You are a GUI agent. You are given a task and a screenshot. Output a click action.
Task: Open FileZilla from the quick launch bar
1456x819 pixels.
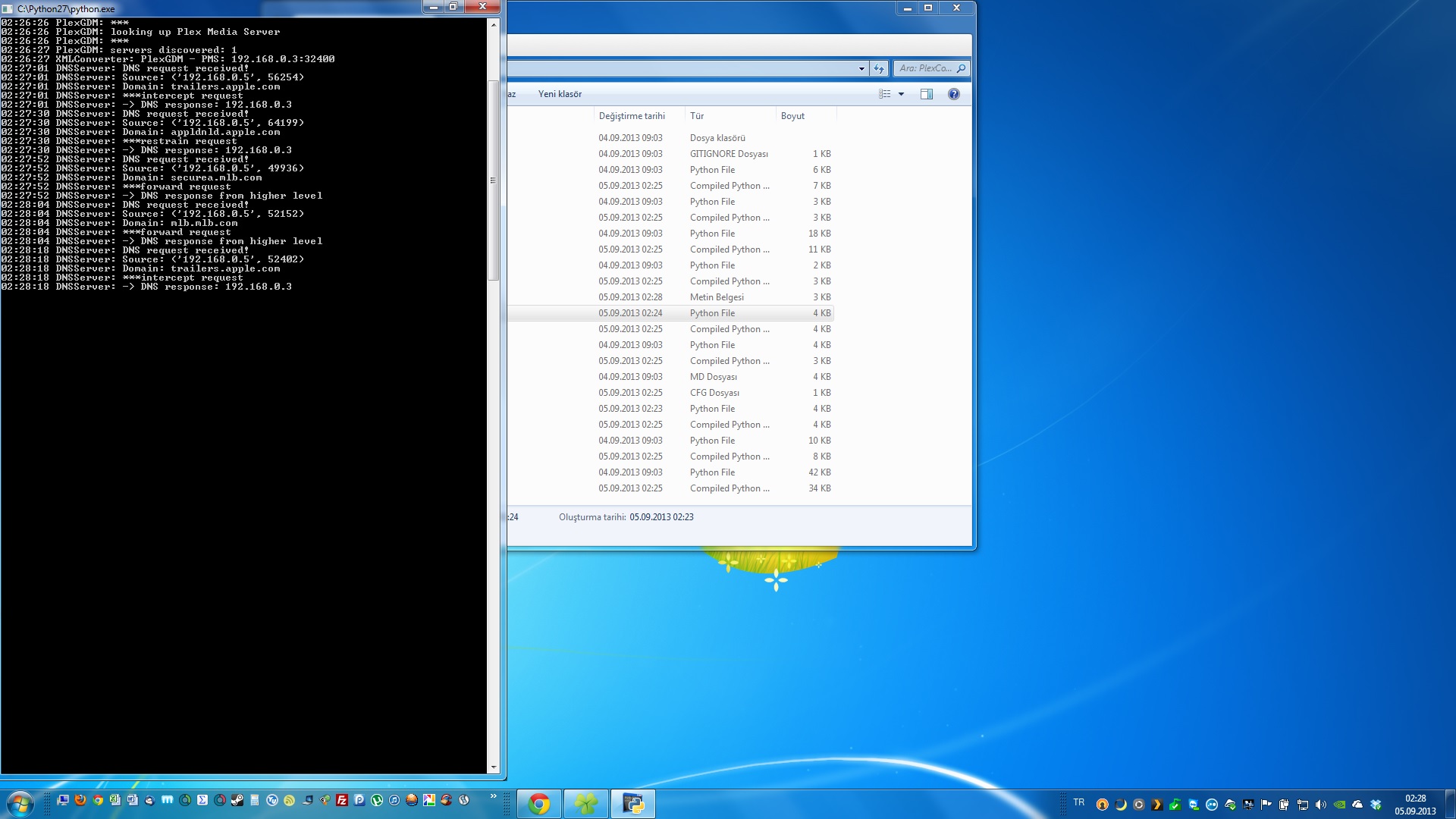(342, 800)
